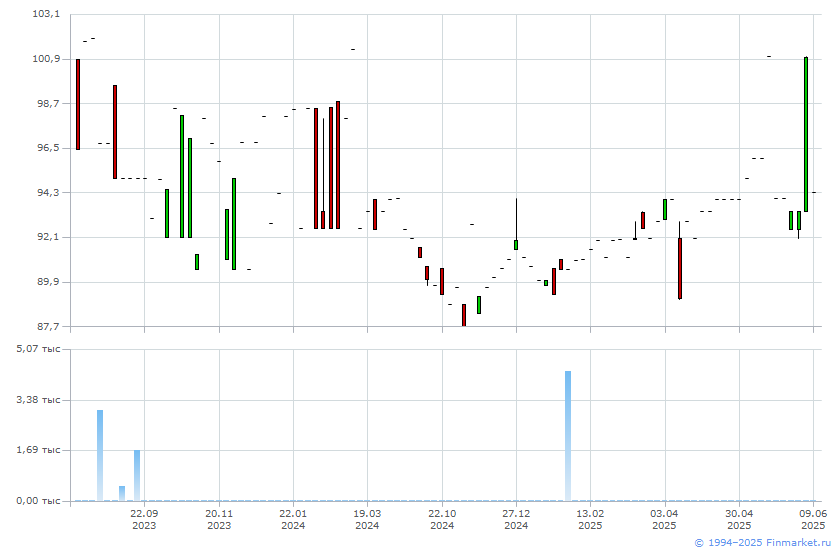
Task: Select the 22.01 2024 date label
Action: (x=293, y=519)
